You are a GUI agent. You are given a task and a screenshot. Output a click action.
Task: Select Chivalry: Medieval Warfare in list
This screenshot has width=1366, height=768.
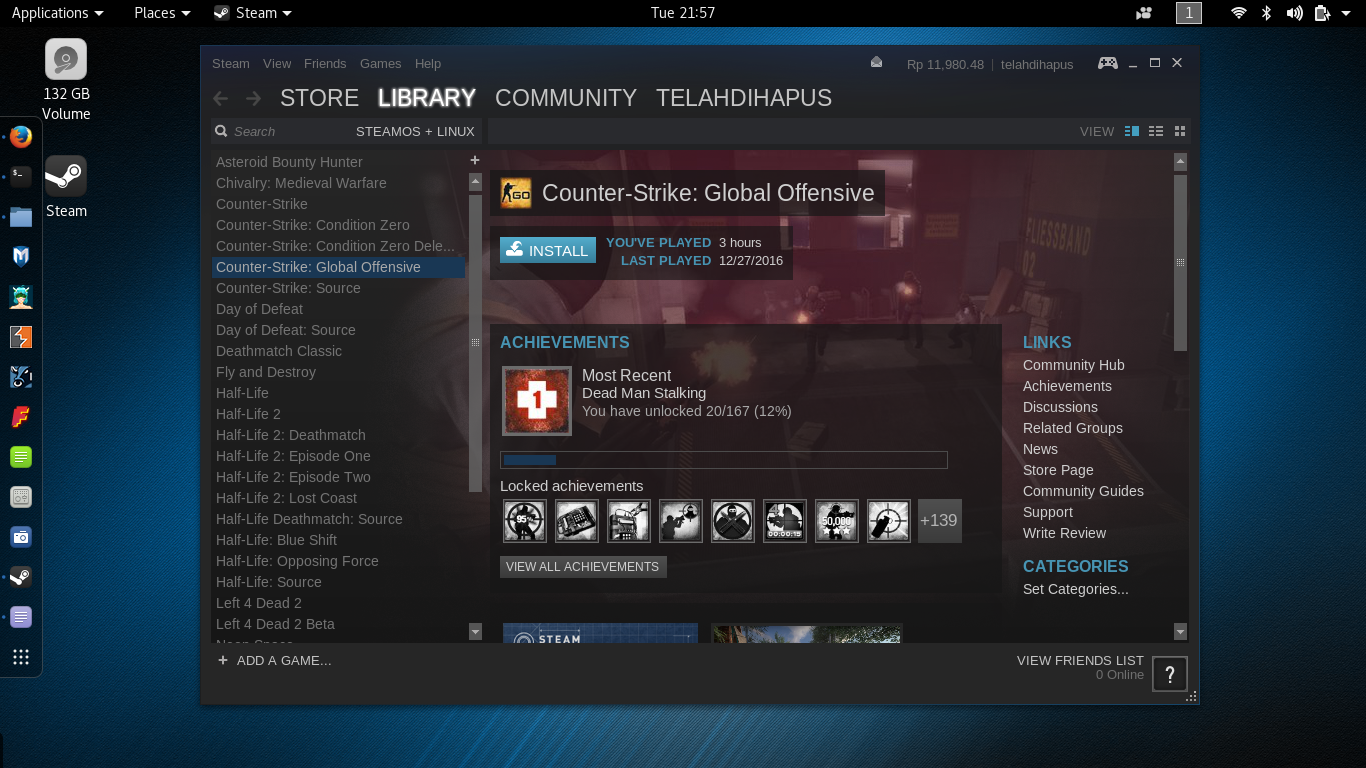coord(301,183)
